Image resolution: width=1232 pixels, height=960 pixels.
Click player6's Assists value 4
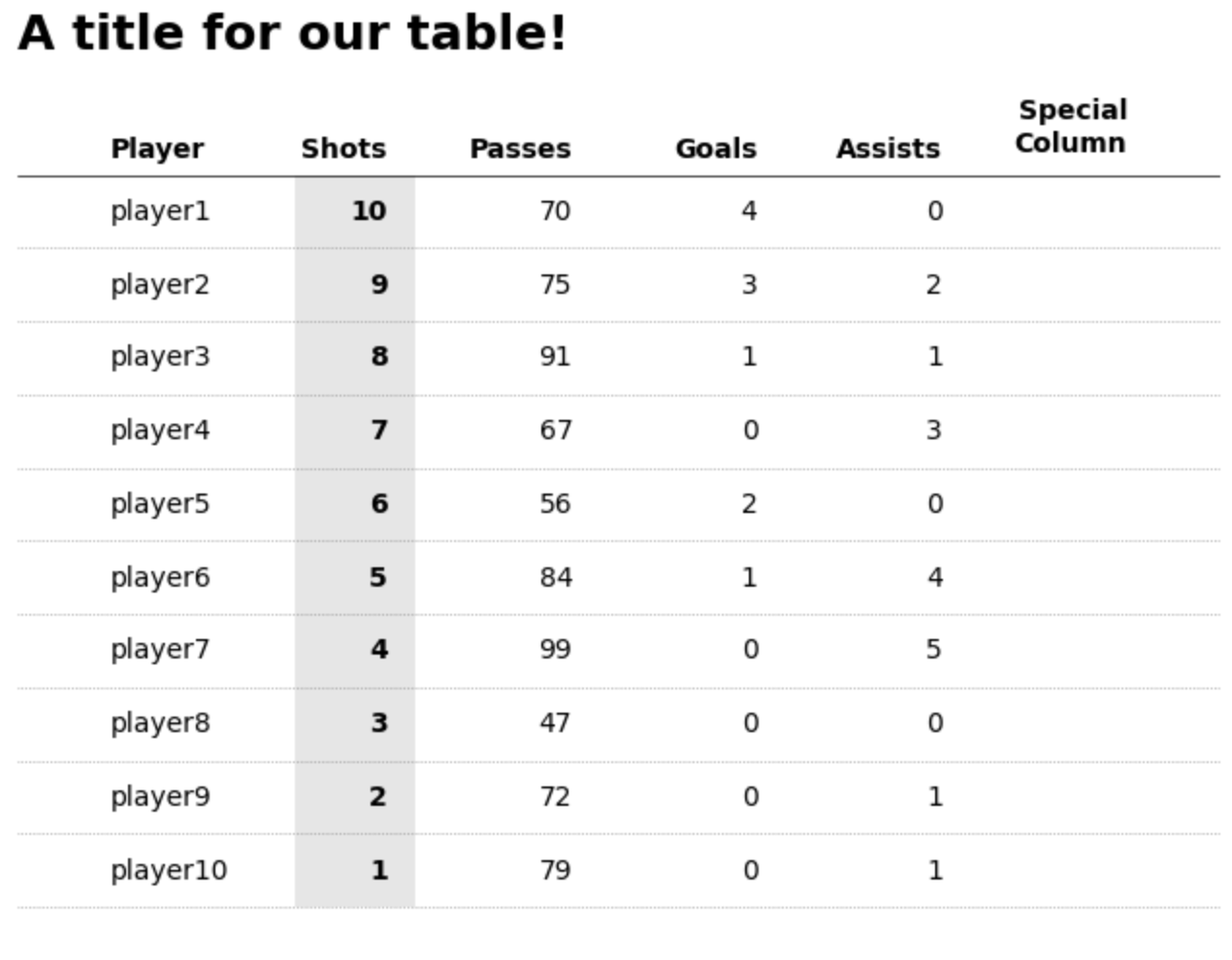click(x=935, y=578)
